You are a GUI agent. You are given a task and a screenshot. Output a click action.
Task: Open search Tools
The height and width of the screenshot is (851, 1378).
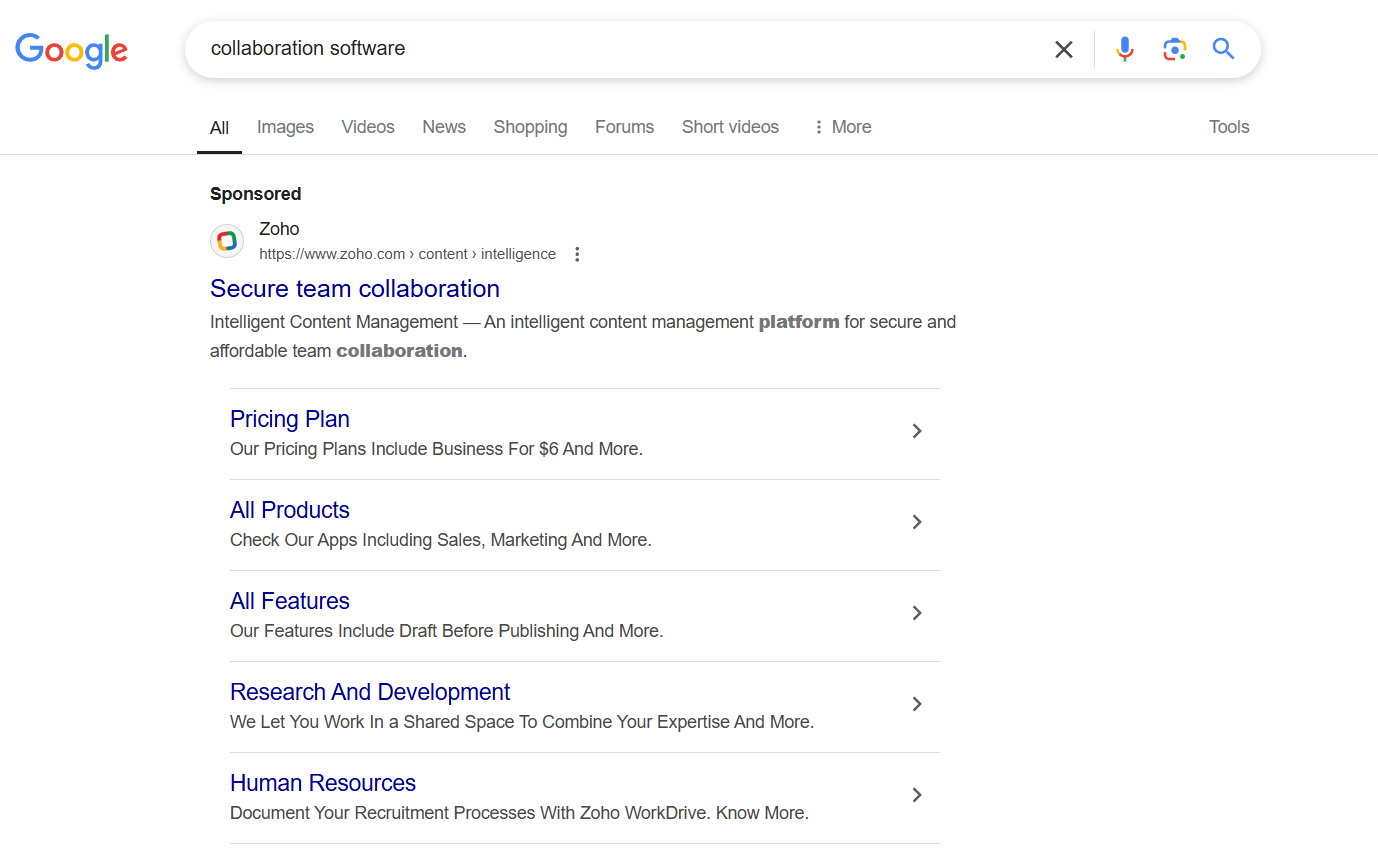(x=1229, y=127)
